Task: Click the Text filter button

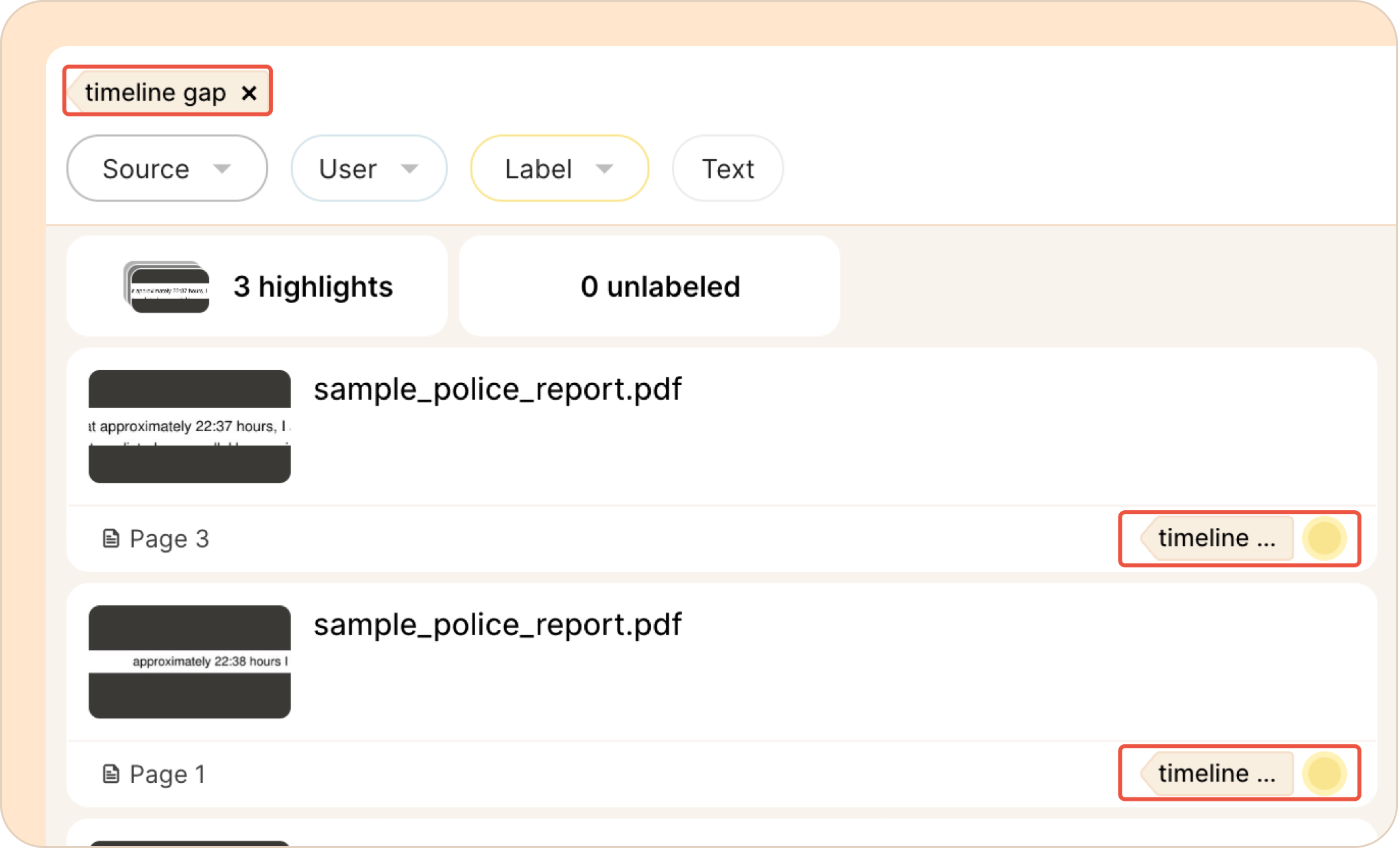Action: (728, 169)
